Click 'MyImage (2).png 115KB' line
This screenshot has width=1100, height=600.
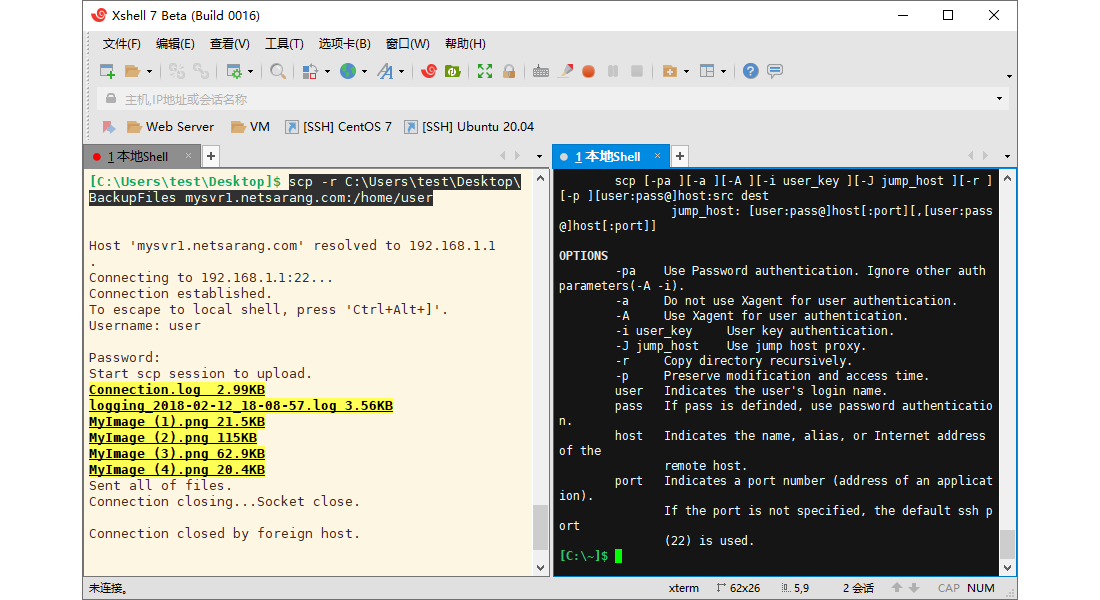tap(173, 438)
